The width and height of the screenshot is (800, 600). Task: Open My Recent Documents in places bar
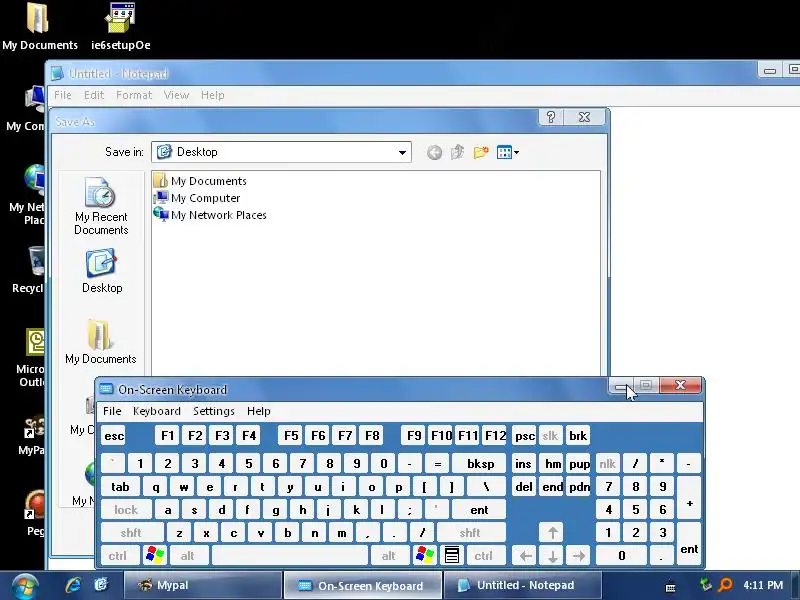pyautogui.click(x=101, y=207)
